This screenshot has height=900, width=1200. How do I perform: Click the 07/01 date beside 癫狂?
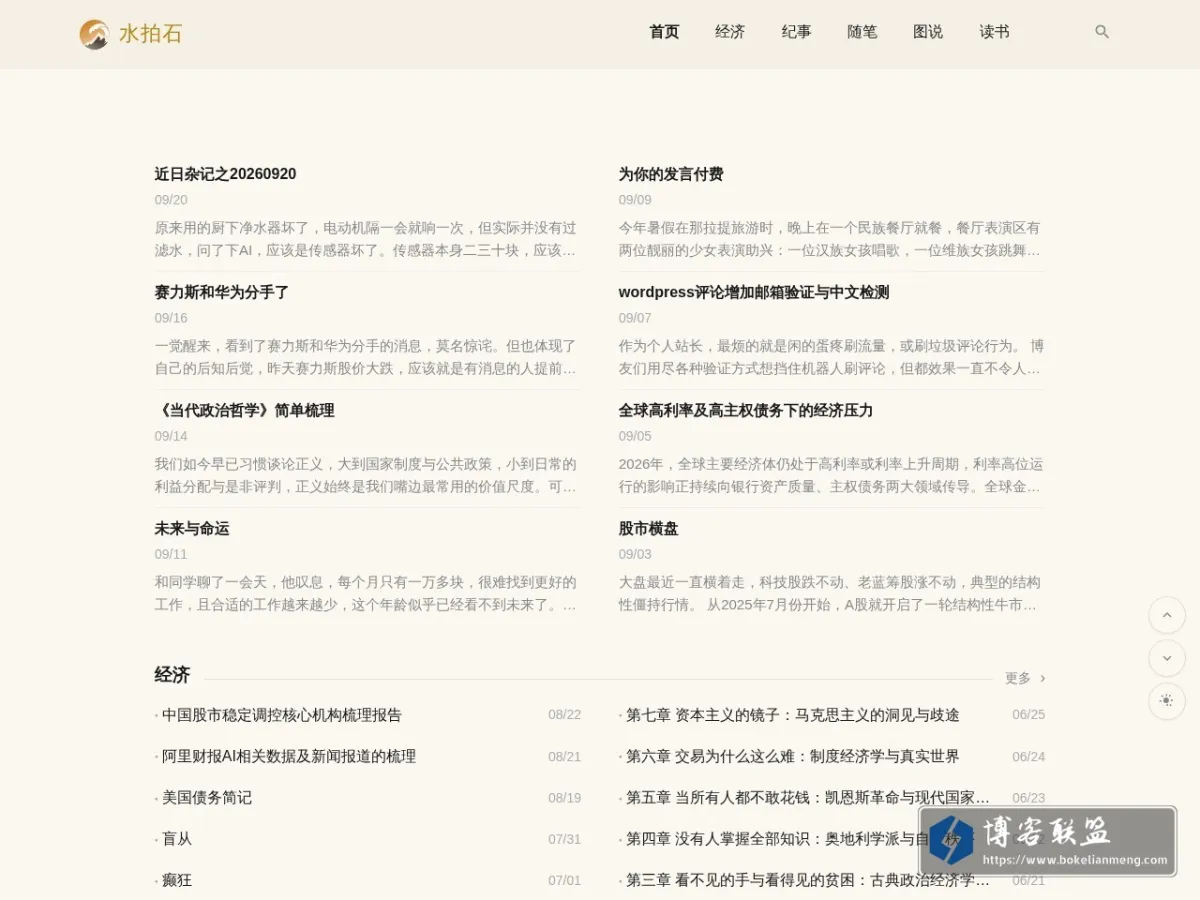click(x=564, y=880)
